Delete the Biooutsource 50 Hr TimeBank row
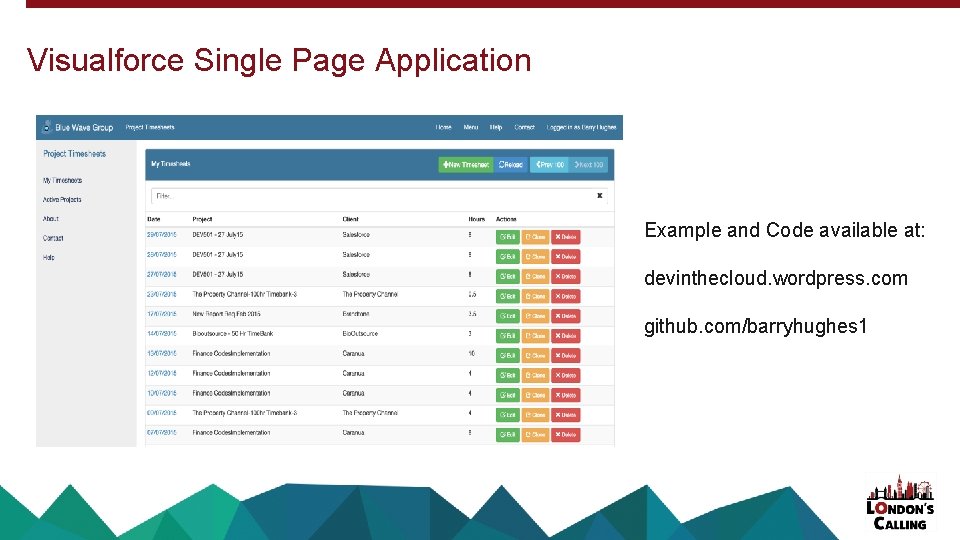960x540 pixels. (566, 336)
